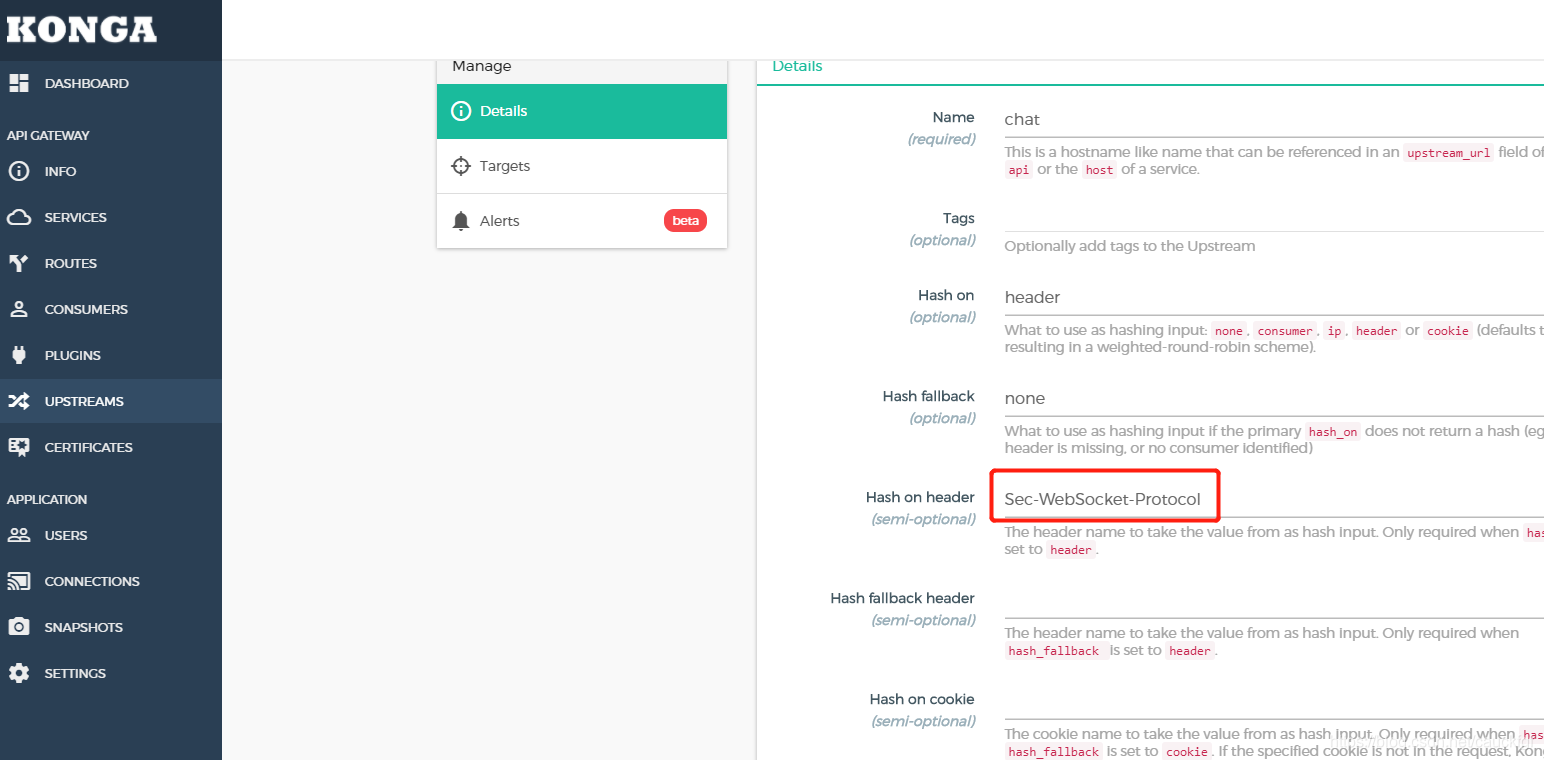
Task: Click the Plugins plug icon
Action: pos(19,355)
